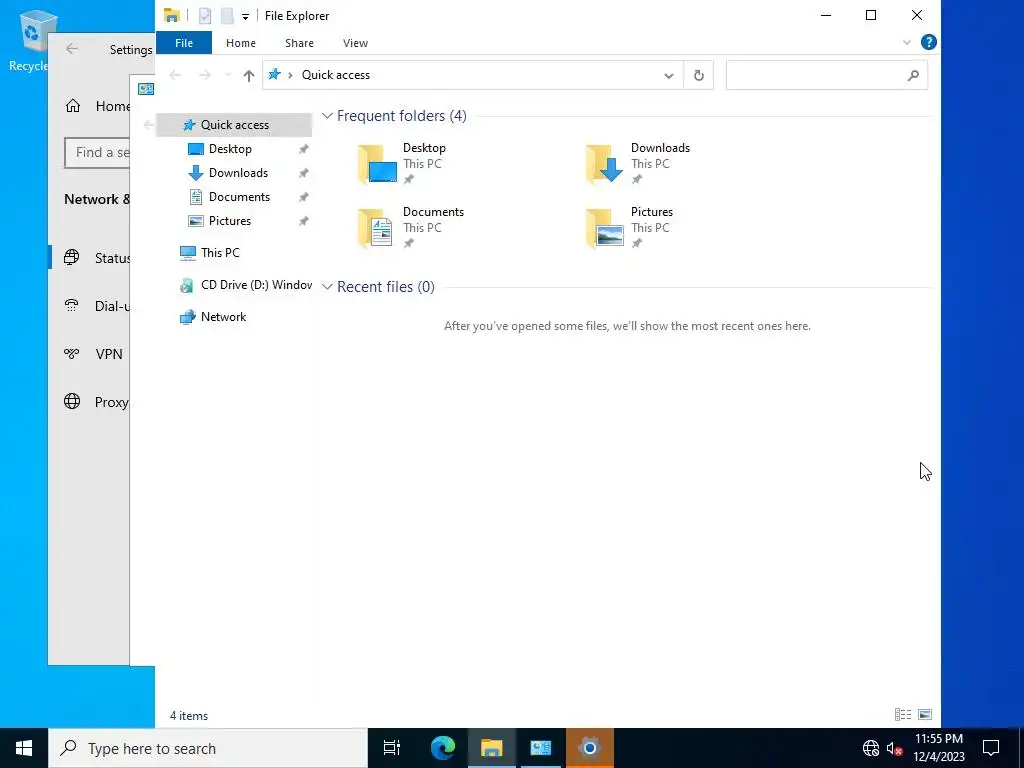The height and width of the screenshot is (768, 1024).
Task: Open the Customize Quick Access Toolbar dropdown
Action: pyautogui.click(x=245, y=16)
